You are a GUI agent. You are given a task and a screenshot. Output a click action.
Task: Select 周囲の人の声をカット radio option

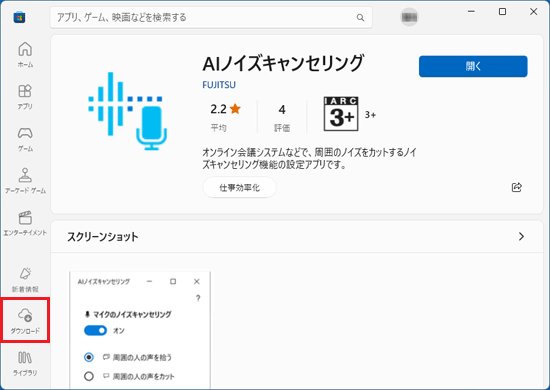tap(89, 376)
